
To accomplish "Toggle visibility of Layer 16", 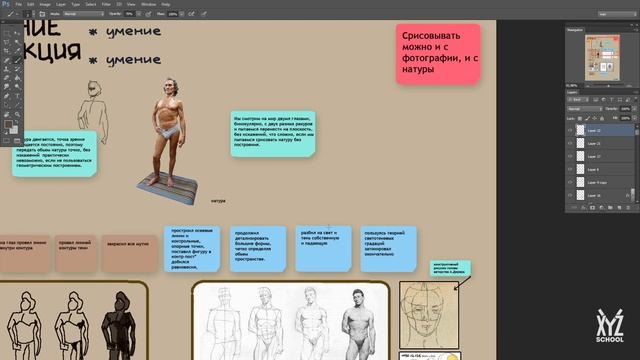I will click(x=570, y=196).
